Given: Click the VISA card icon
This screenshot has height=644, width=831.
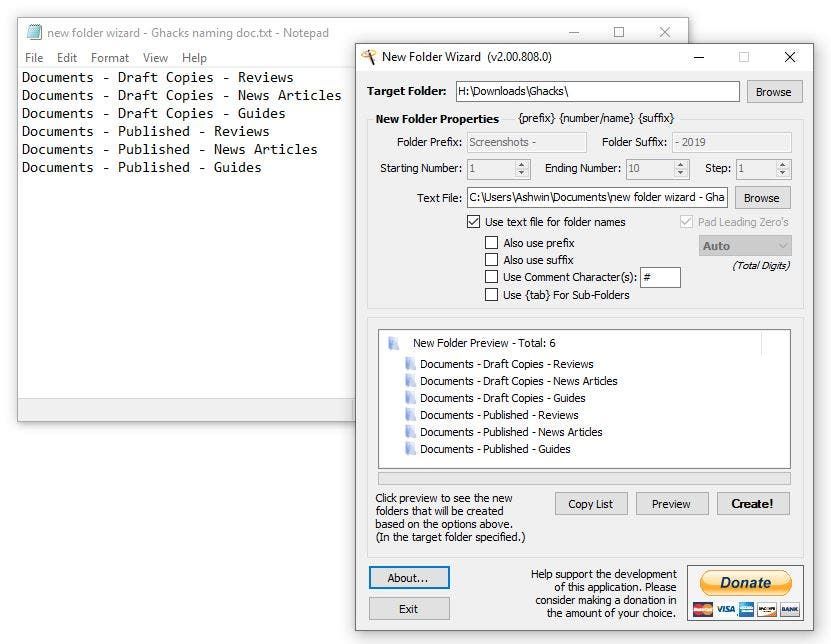Looking at the screenshot, I should click(x=726, y=610).
